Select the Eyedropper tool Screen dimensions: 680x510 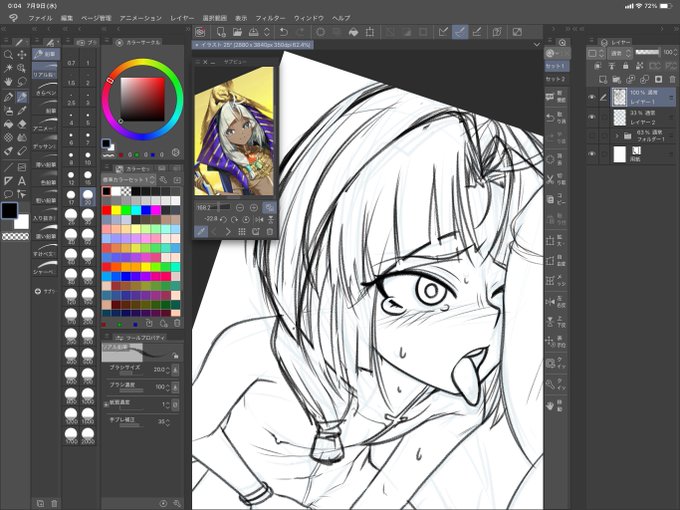coord(22,111)
